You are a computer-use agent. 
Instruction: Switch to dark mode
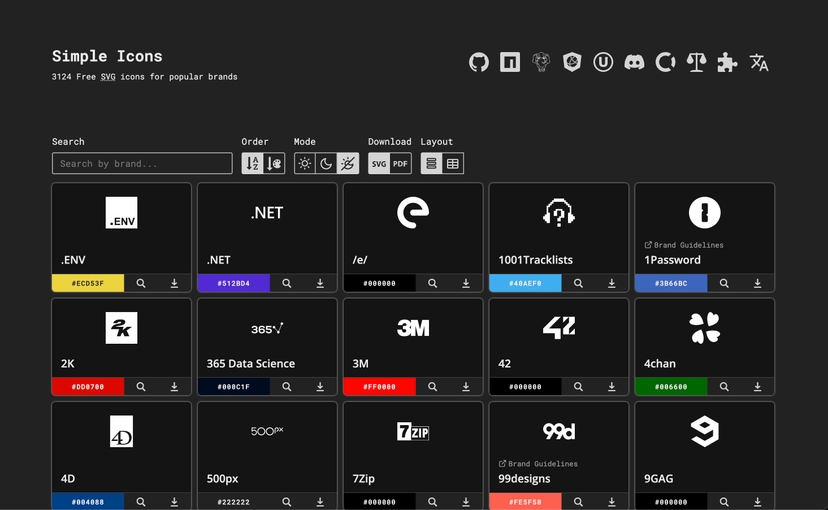(x=326, y=164)
